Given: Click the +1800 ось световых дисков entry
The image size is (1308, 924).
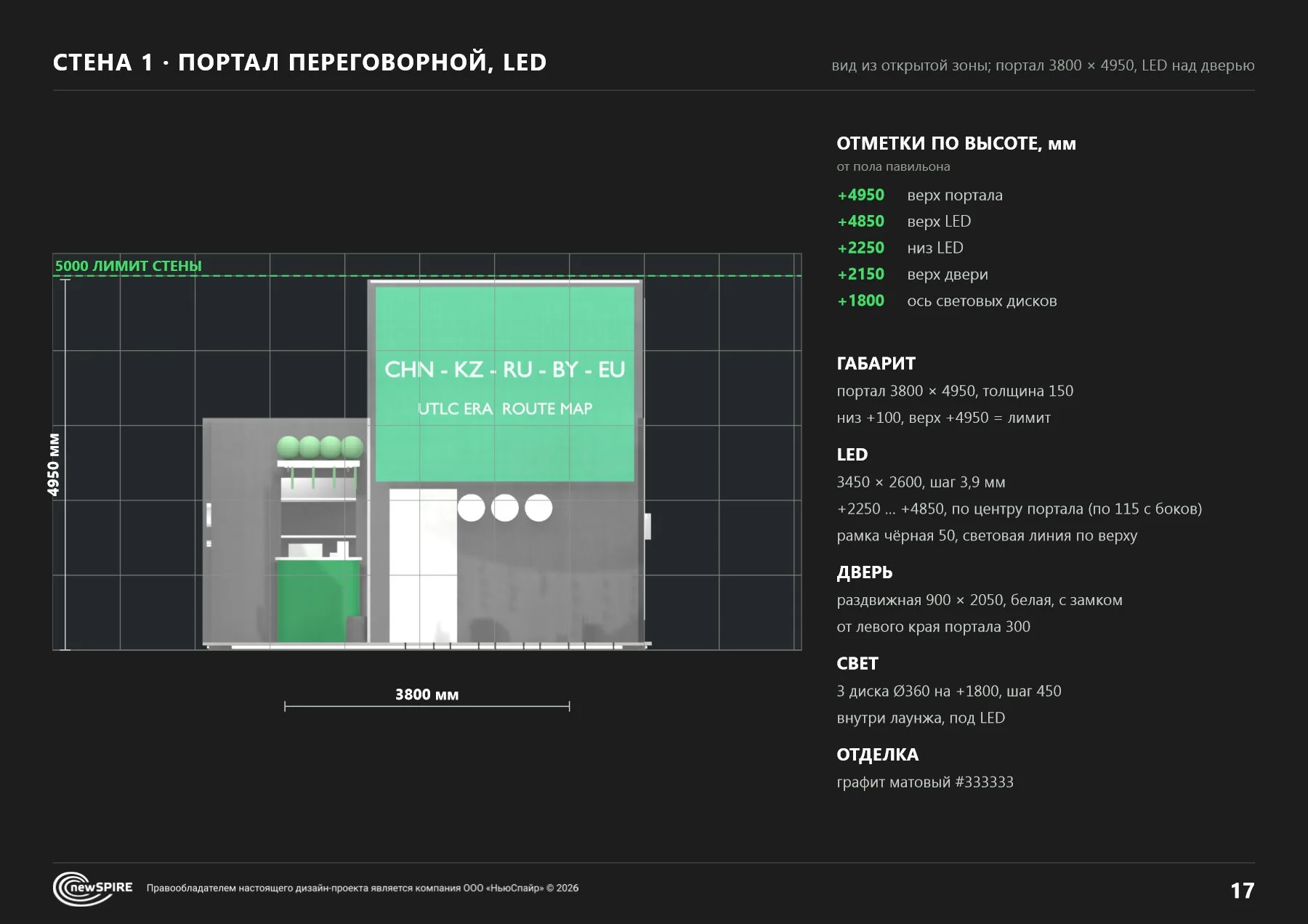Looking at the screenshot, I should 947,301.
